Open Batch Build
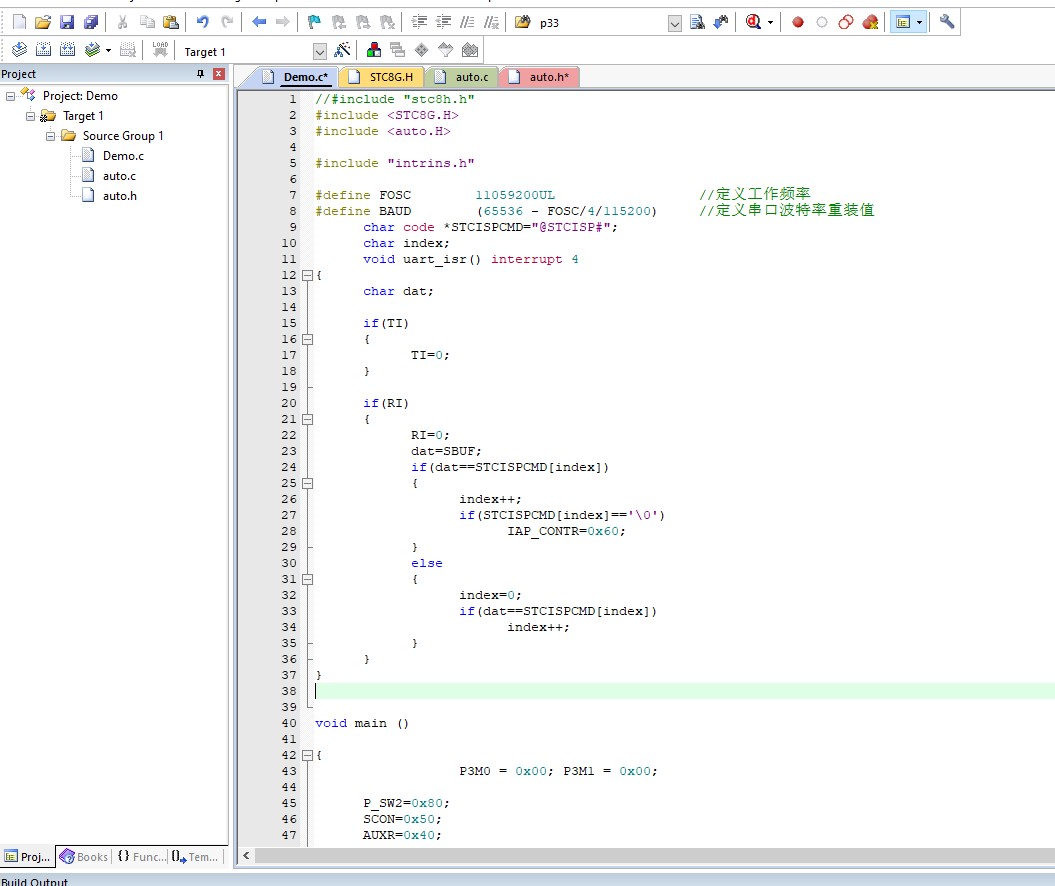The height and width of the screenshot is (886, 1055). click(92, 49)
